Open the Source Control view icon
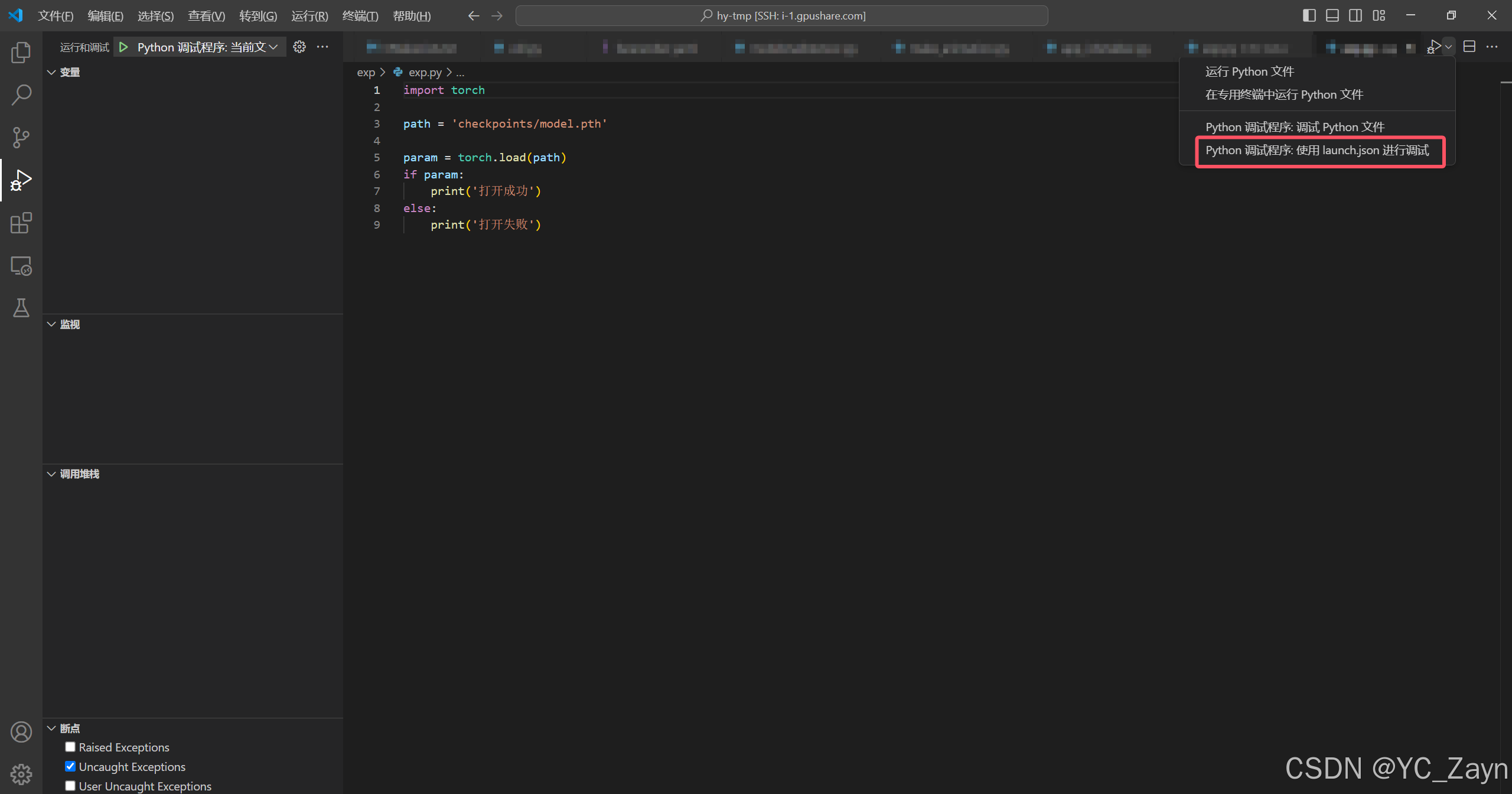Screen dimensions: 1512x794 point(21,138)
